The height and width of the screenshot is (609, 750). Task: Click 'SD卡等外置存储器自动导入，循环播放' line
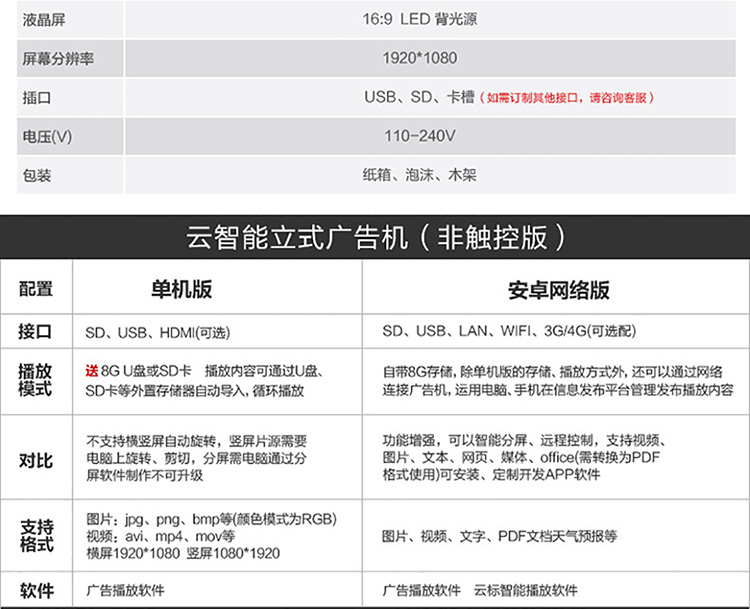click(x=195, y=391)
